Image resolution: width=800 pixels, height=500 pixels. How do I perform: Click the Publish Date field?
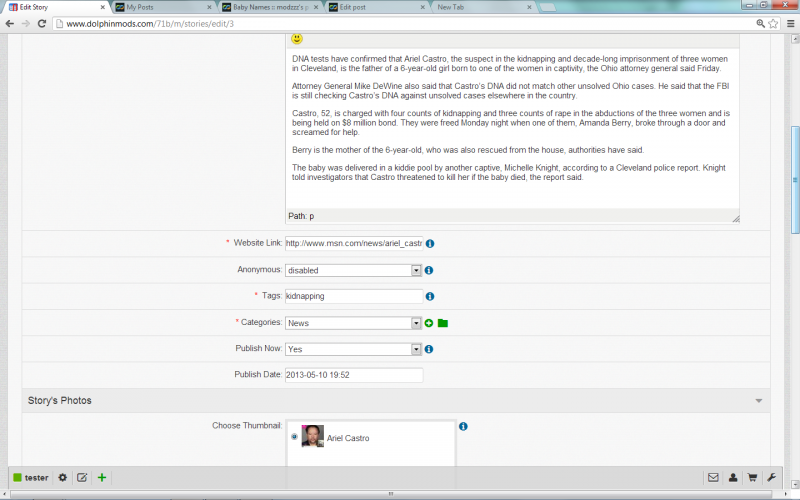354,375
